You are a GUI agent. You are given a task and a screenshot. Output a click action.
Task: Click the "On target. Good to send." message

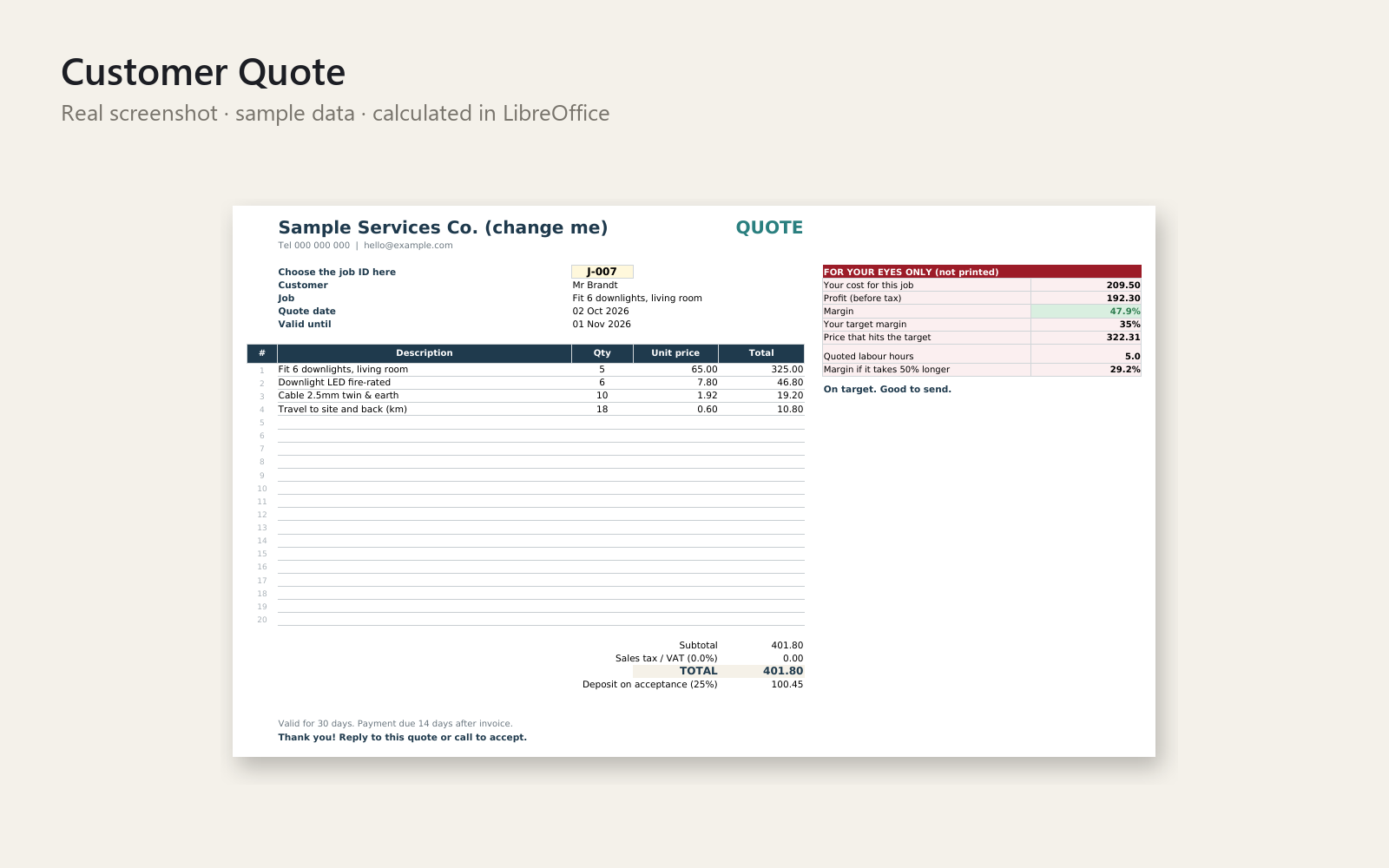click(887, 389)
